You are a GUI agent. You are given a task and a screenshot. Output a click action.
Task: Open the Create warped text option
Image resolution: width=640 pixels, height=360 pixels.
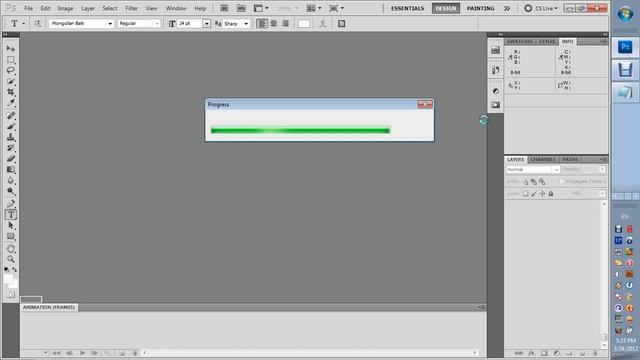[x=322, y=24]
